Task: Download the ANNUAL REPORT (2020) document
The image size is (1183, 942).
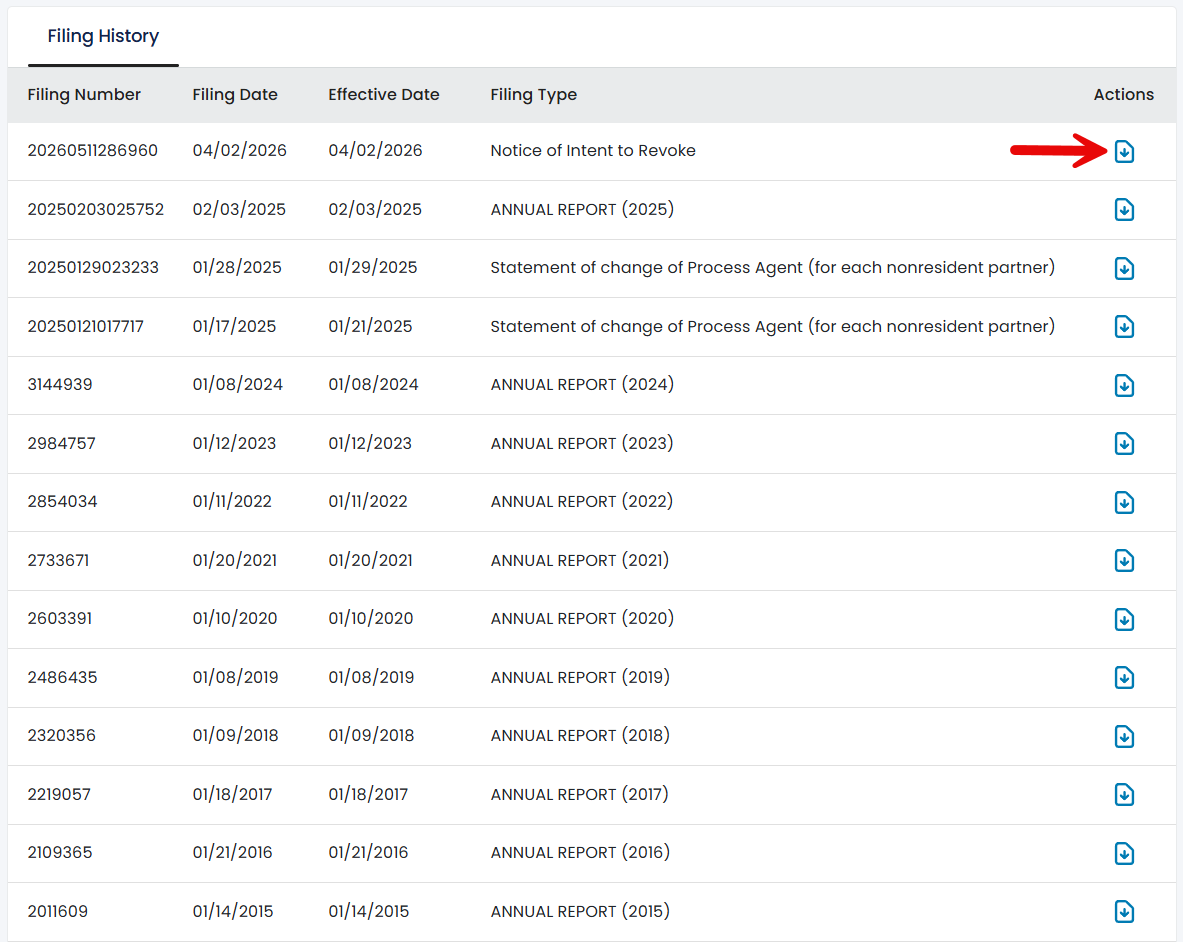Action: pyautogui.click(x=1124, y=619)
